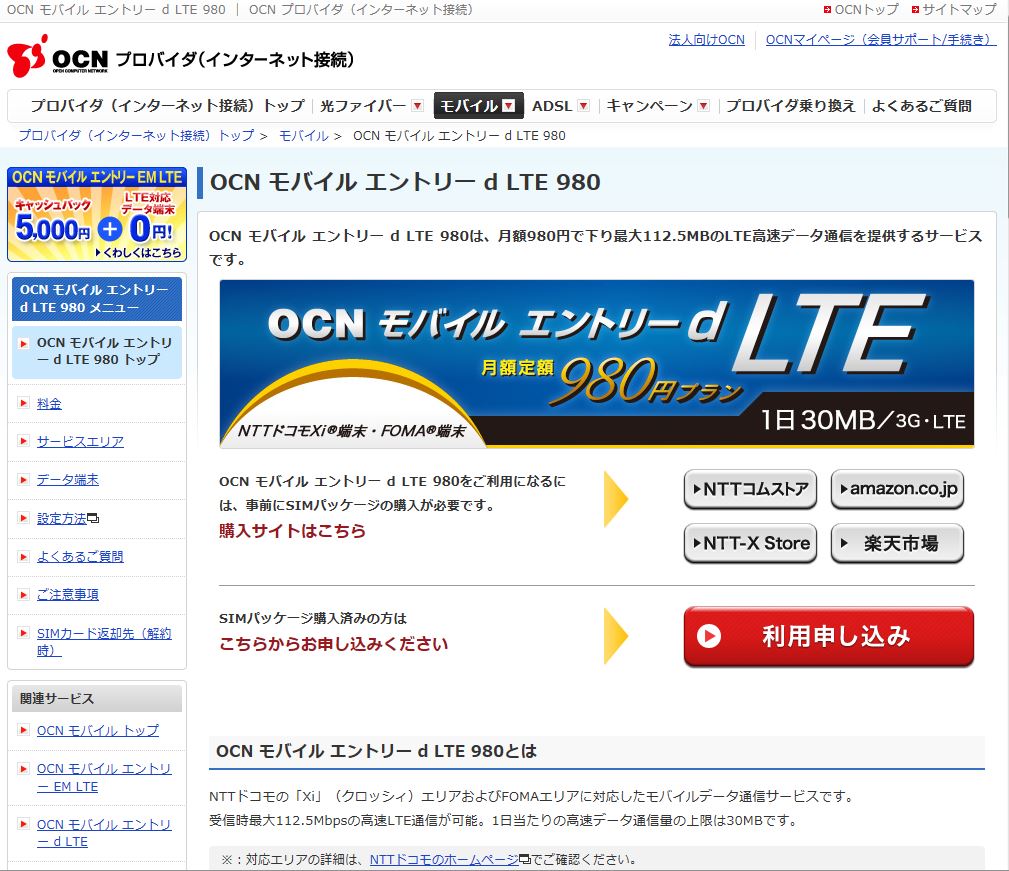This screenshot has height=871, width=1009.
Task: Expand the モバイル dropdown arrow
Action: pos(508,105)
